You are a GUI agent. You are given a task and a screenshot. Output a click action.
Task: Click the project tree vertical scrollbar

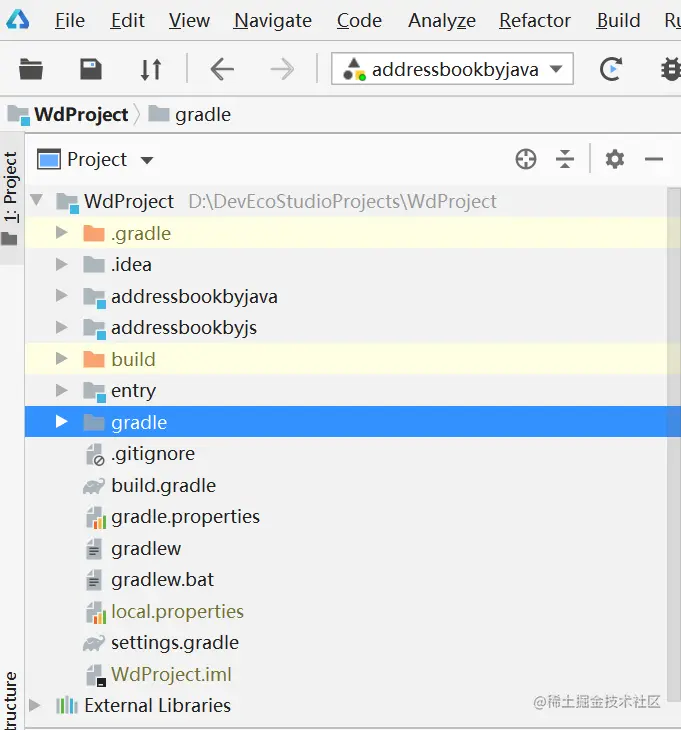pos(674,445)
